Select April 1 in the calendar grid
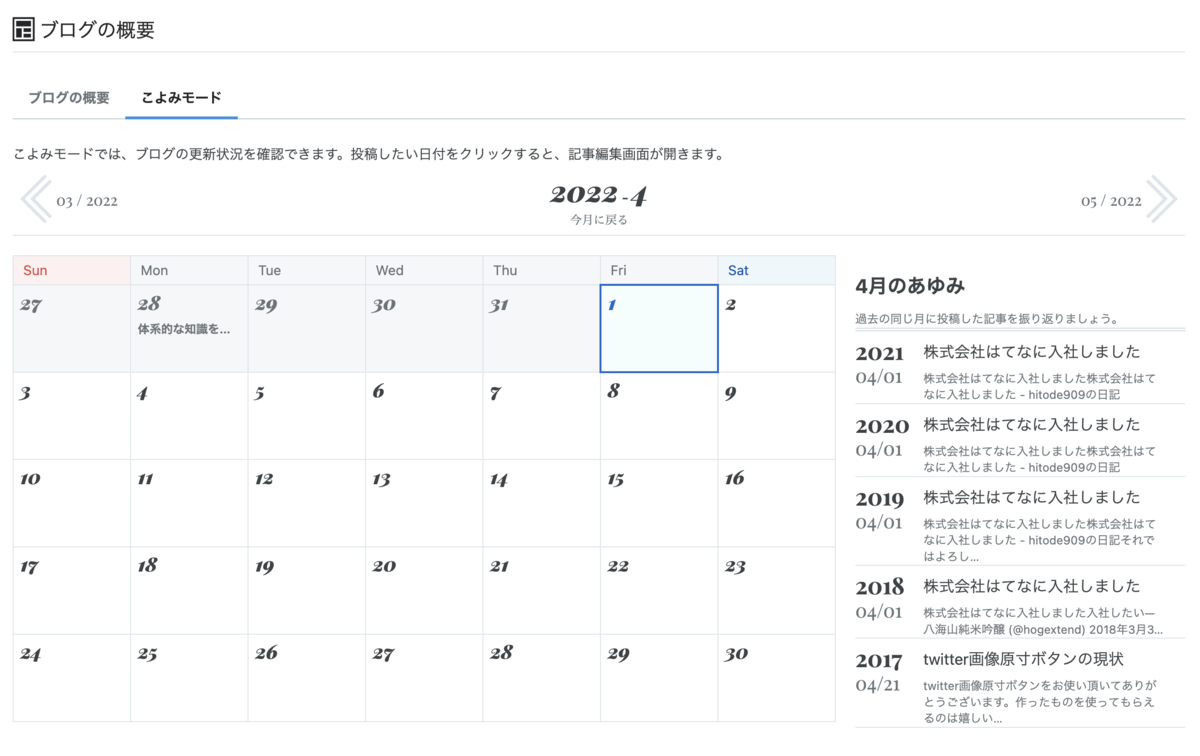Image resolution: width=1200 pixels, height=756 pixels. tap(658, 328)
